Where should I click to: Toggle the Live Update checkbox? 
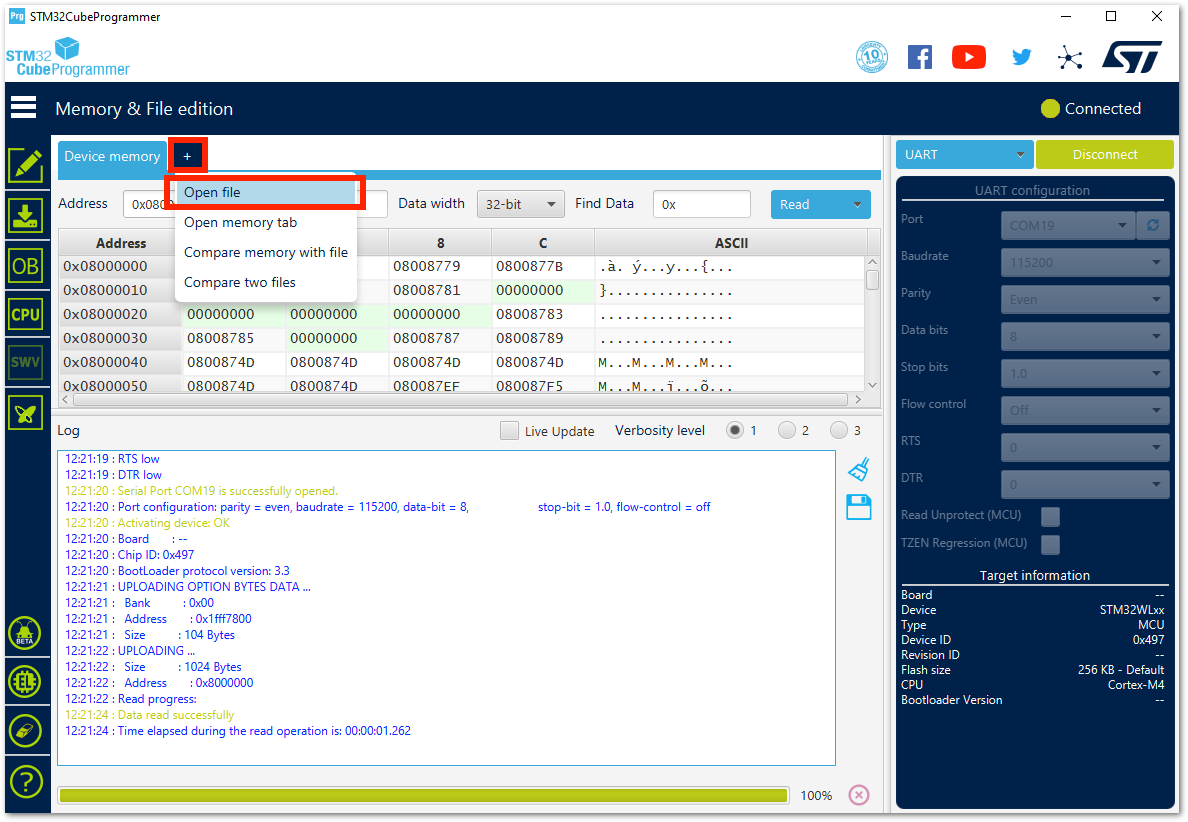point(509,430)
